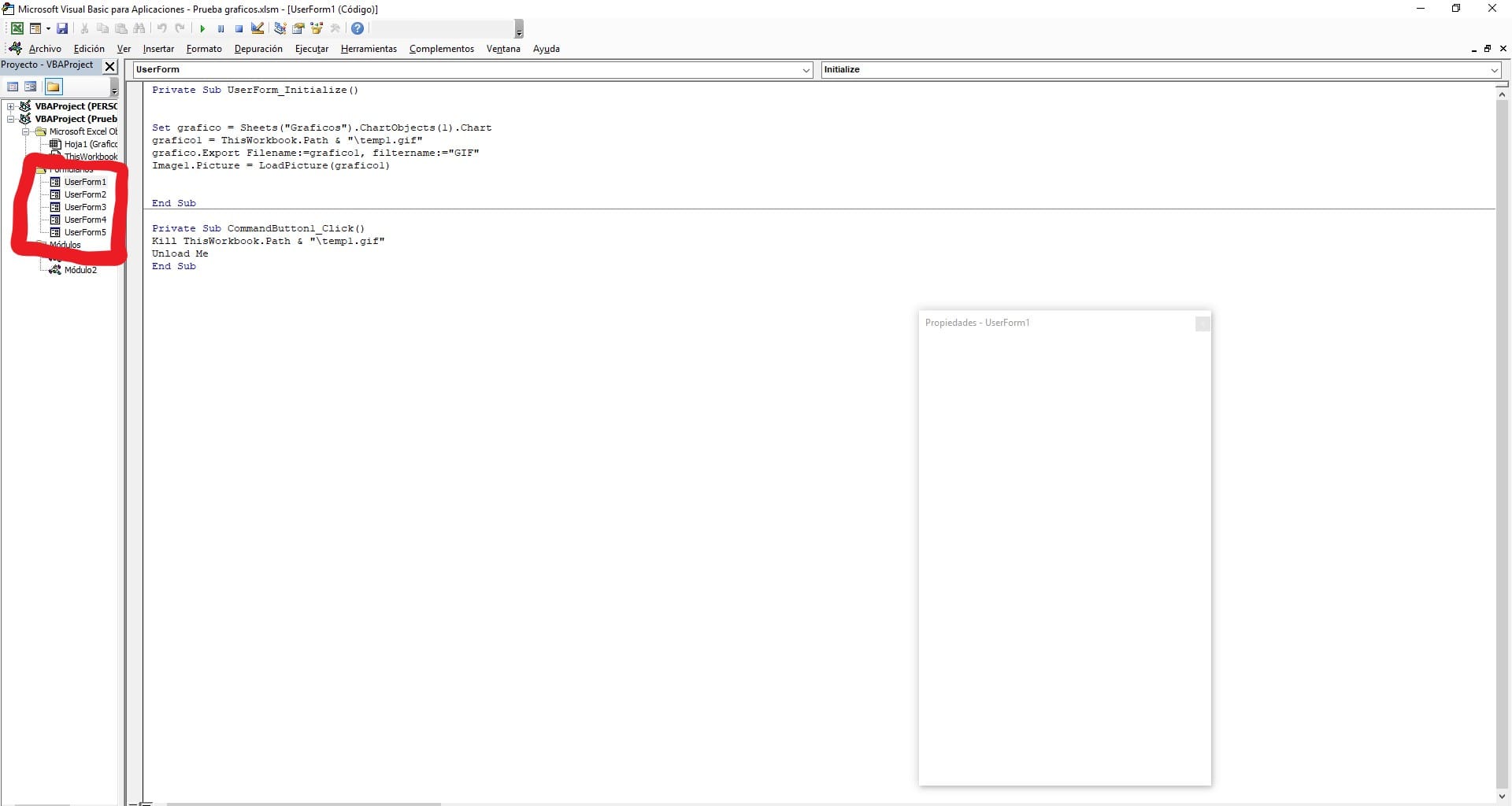
Task: Open the UserForm object dropdown
Action: (x=806, y=70)
